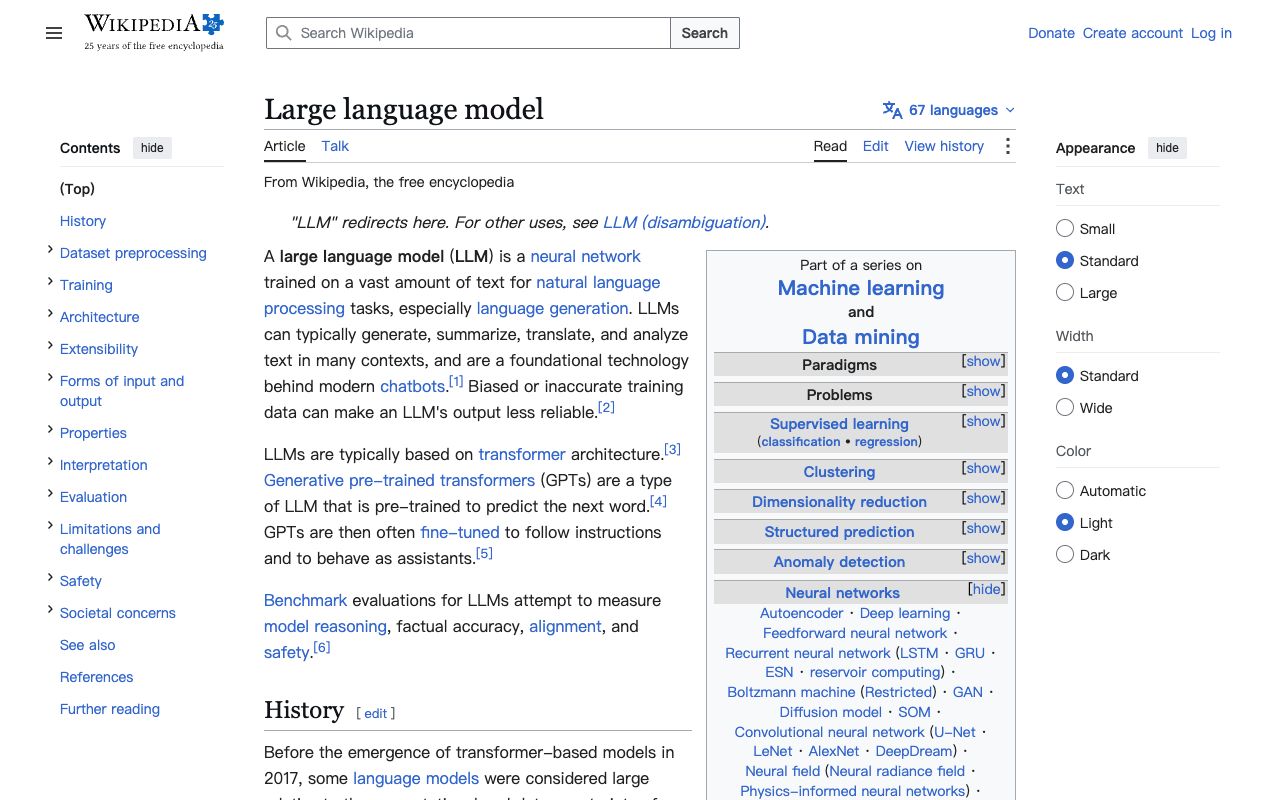Image resolution: width=1280 pixels, height=800 pixels.
Task: Open the 67 languages dropdown
Action: tap(949, 110)
